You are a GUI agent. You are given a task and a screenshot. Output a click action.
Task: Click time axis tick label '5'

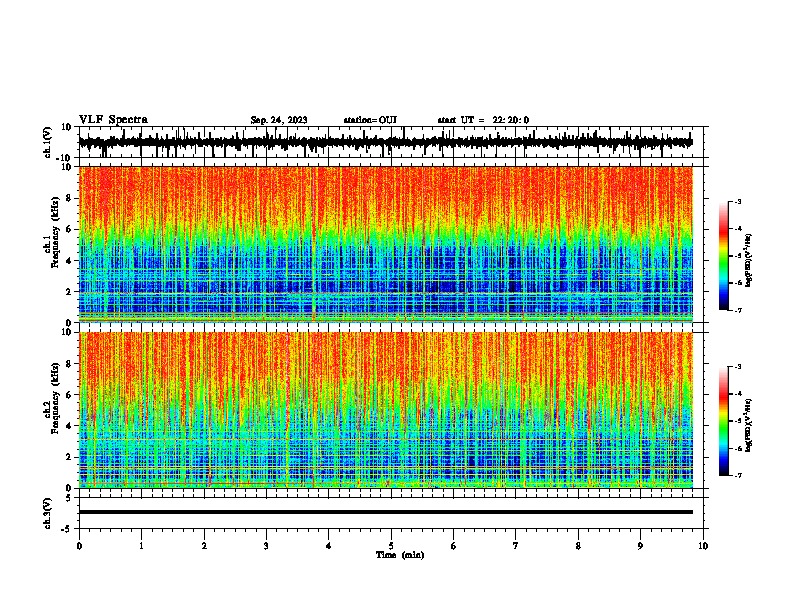(391, 546)
